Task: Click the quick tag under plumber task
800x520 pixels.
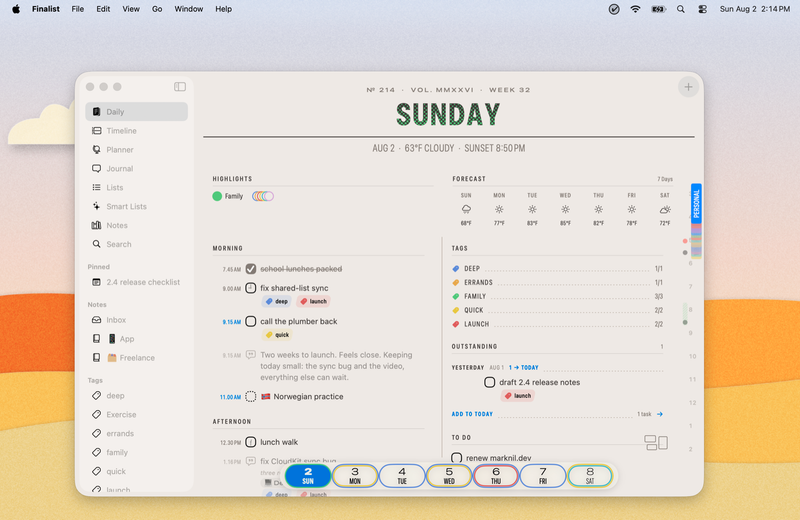Action: pos(278,335)
